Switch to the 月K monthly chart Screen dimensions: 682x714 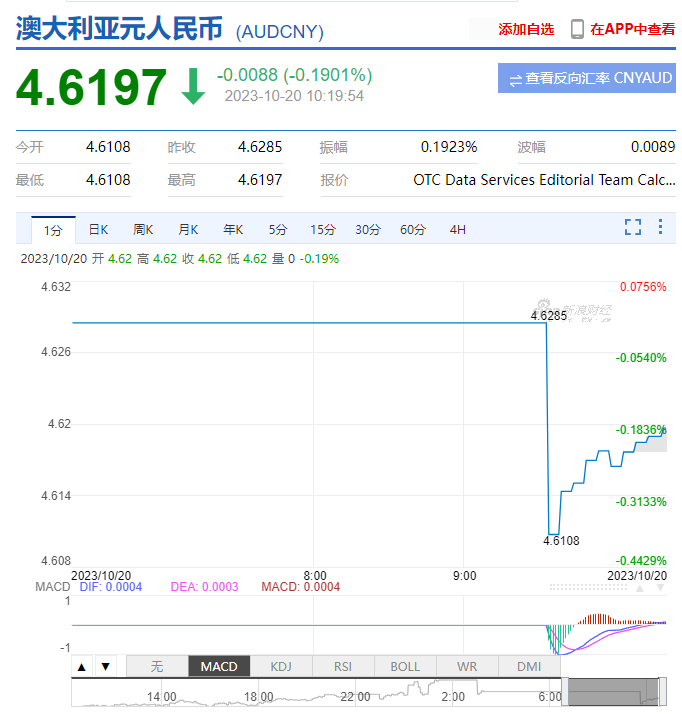click(x=188, y=230)
